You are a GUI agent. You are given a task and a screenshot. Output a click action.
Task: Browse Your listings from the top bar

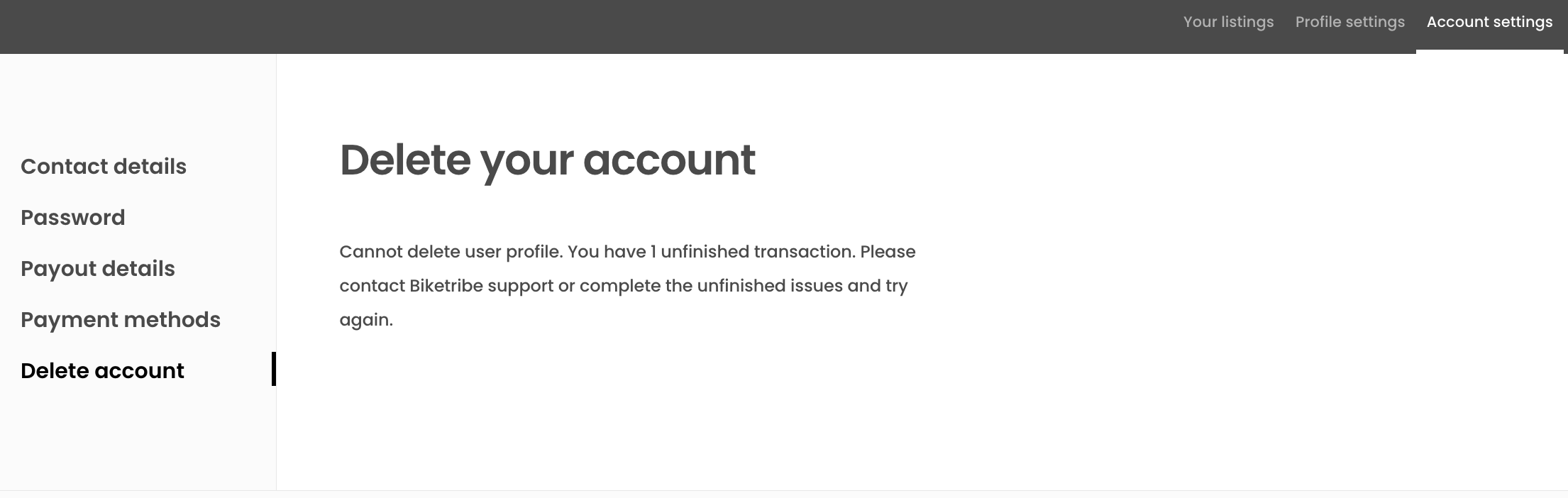[x=1227, y=22]
